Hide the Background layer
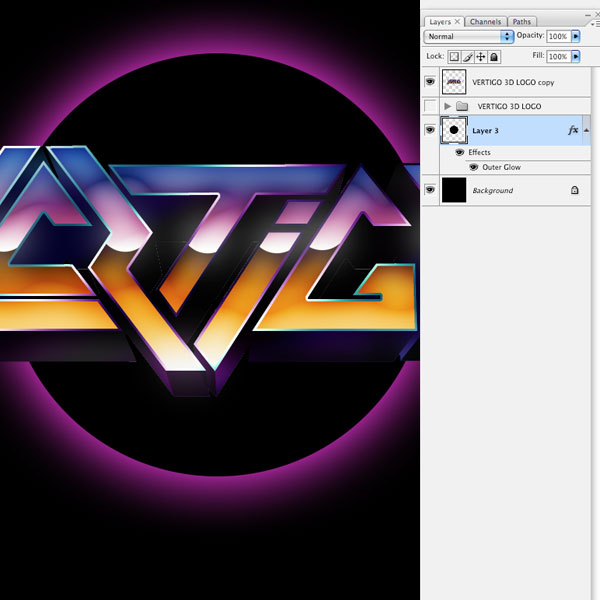Viewport: 600px width, 600px height. (x=430, y=189)
